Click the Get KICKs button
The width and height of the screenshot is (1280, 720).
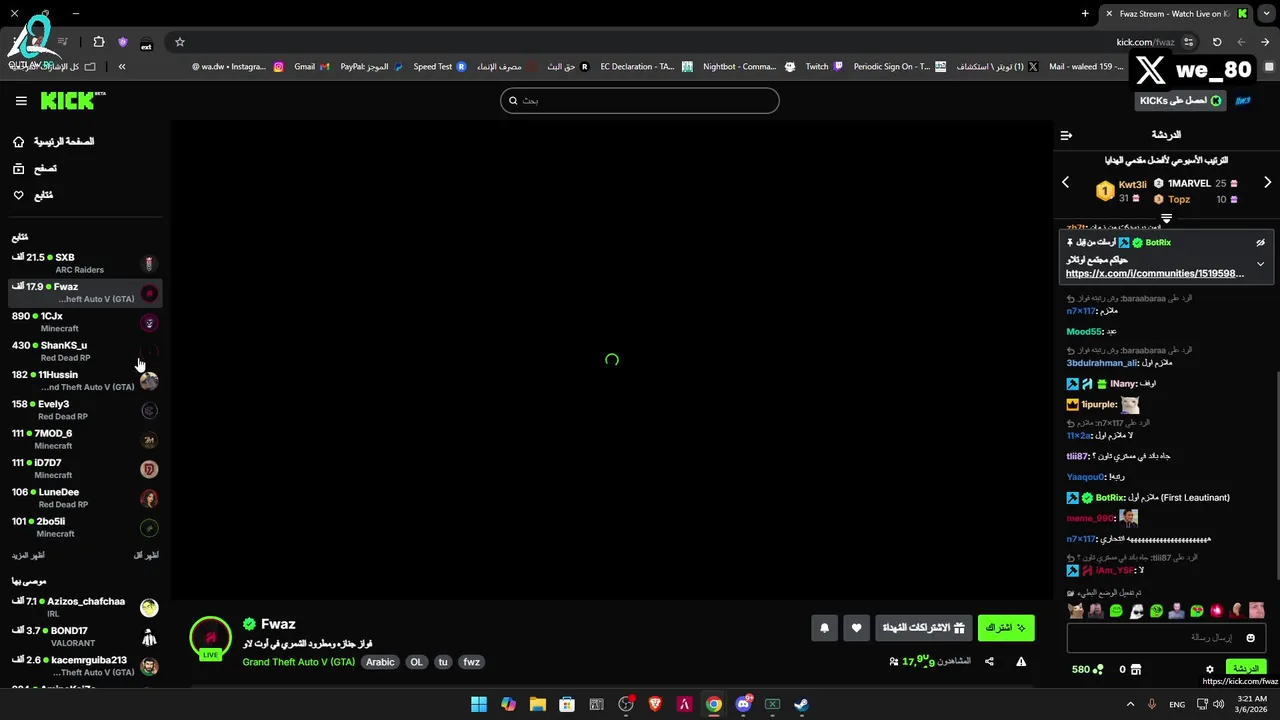pos(1180,101)
